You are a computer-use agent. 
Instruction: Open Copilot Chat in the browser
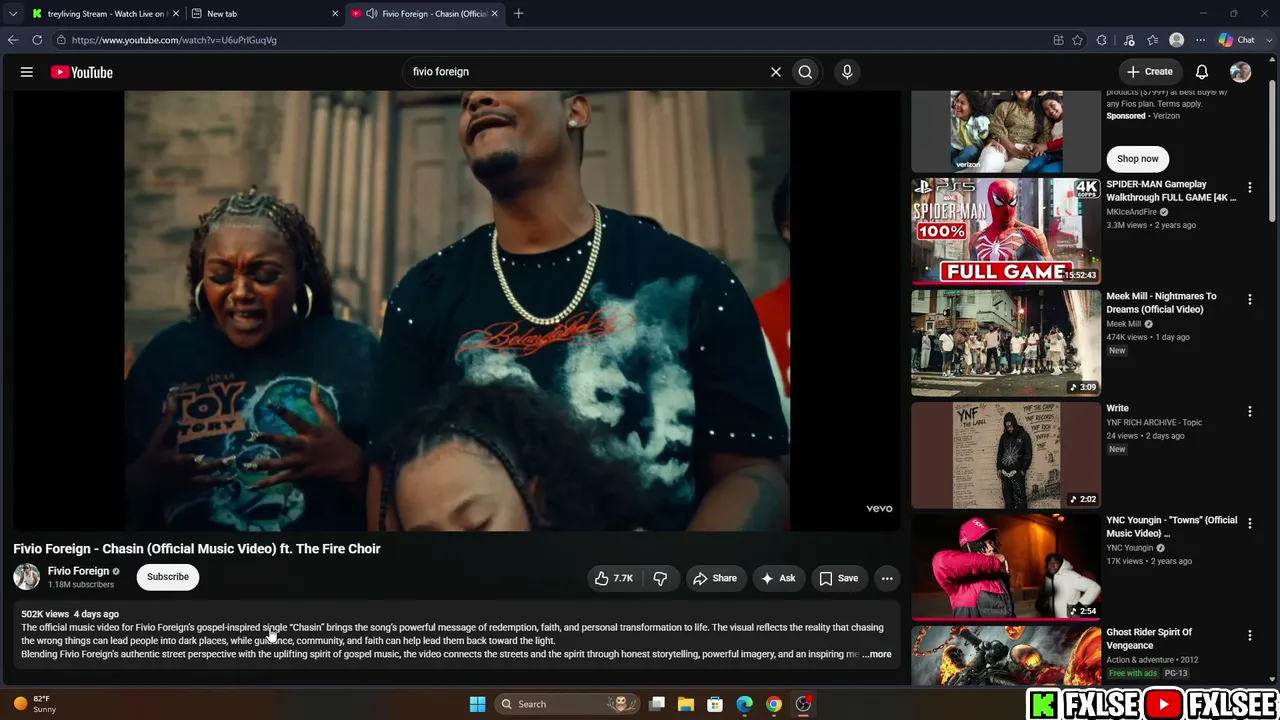coord(1236,40)
